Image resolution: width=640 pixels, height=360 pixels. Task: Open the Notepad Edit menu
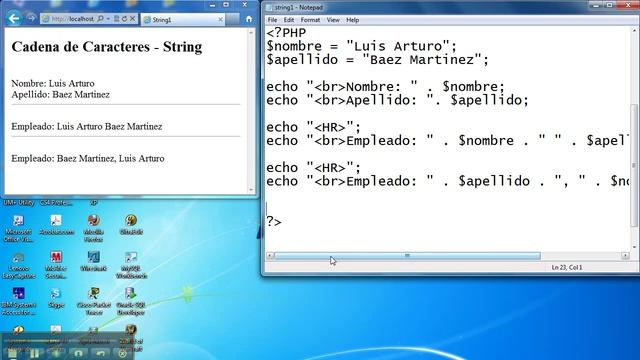tap(289, 20)
